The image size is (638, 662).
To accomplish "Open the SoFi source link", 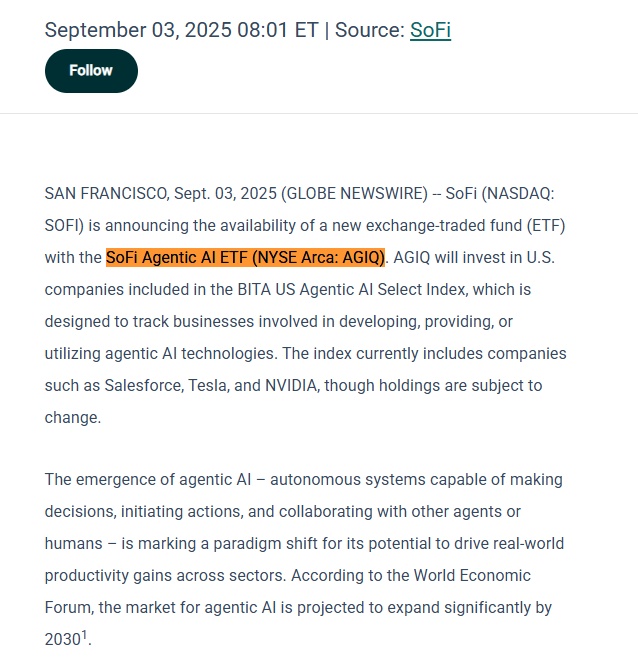I will tap(430, 30).
